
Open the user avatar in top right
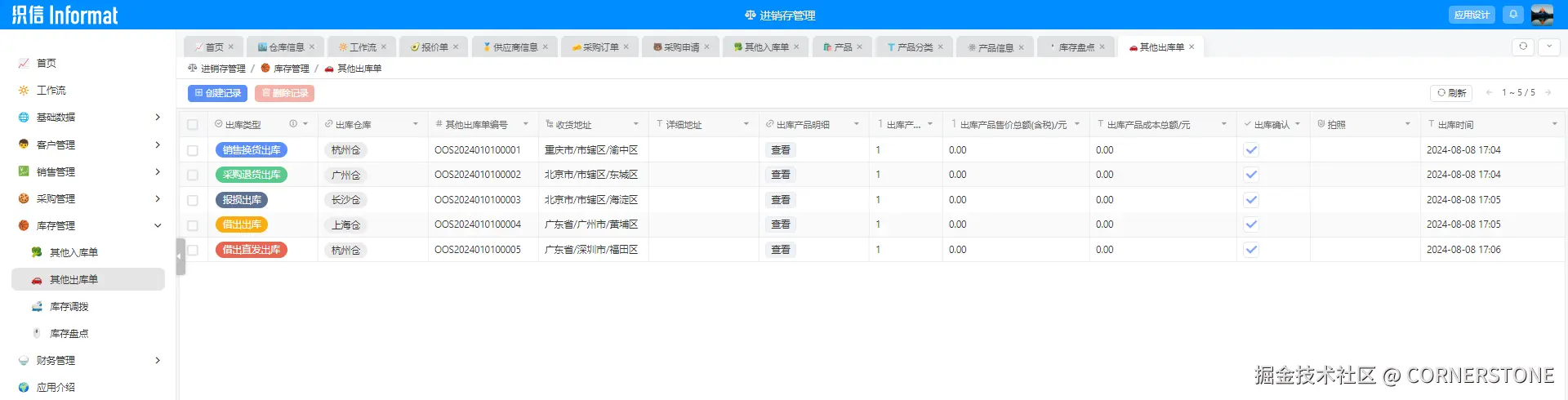[1542, 15]
